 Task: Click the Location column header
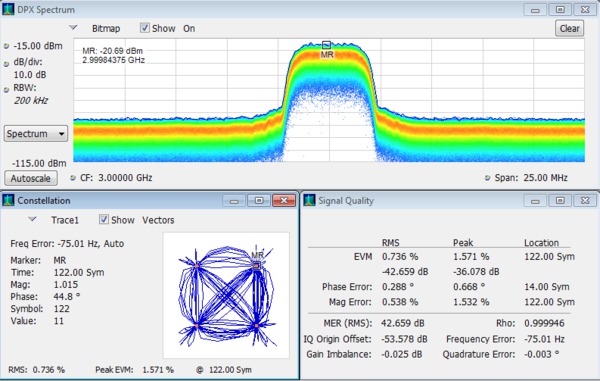coord(541,243)
